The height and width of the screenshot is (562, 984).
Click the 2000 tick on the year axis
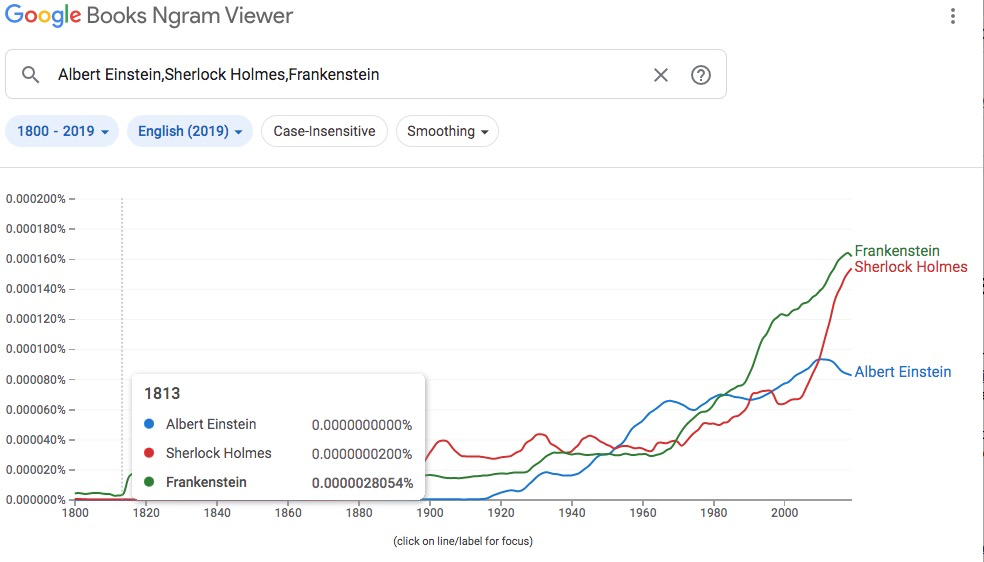tap(784, 513)
